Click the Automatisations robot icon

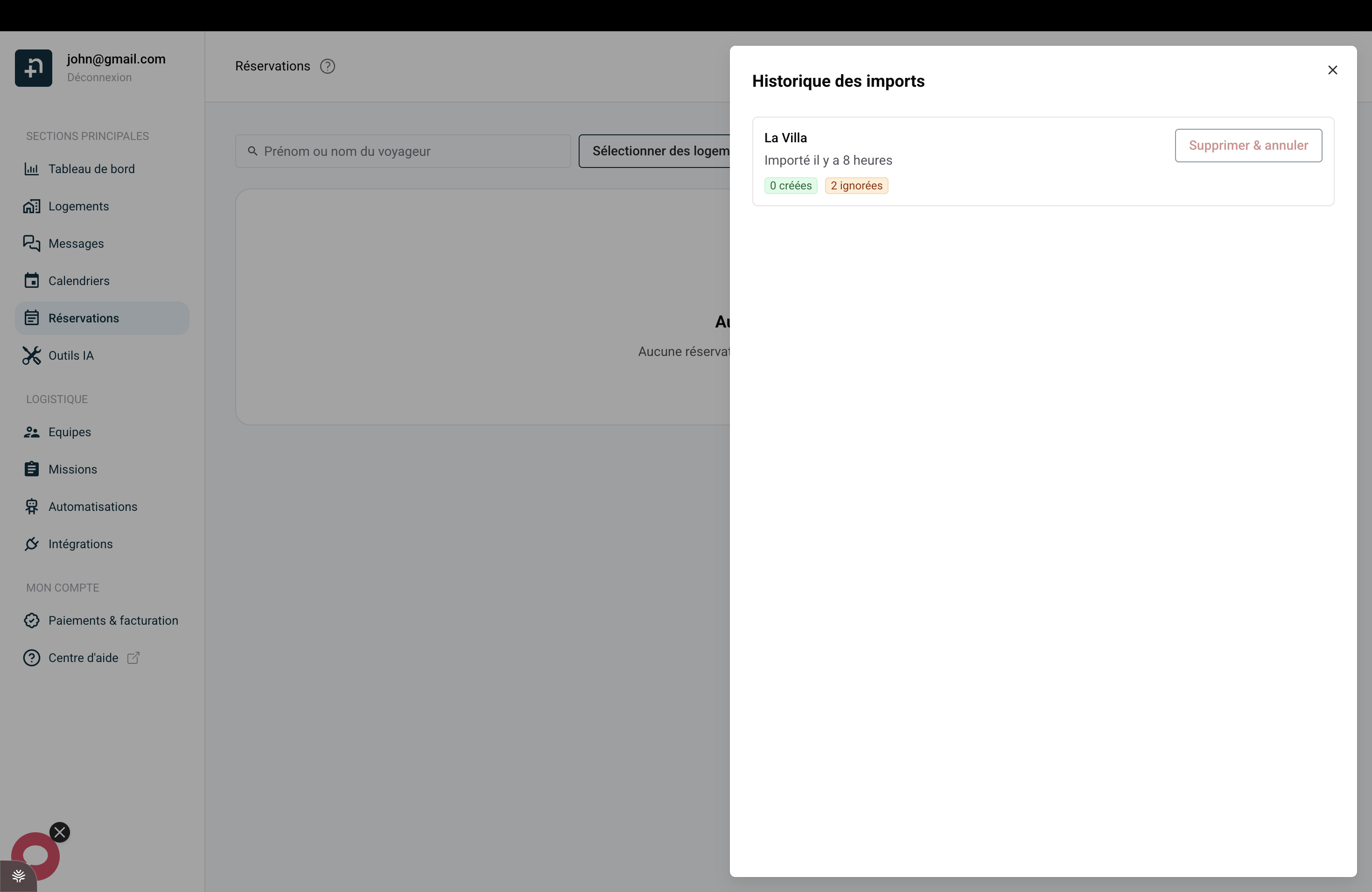pyautogui.click(x=32, y=507)
